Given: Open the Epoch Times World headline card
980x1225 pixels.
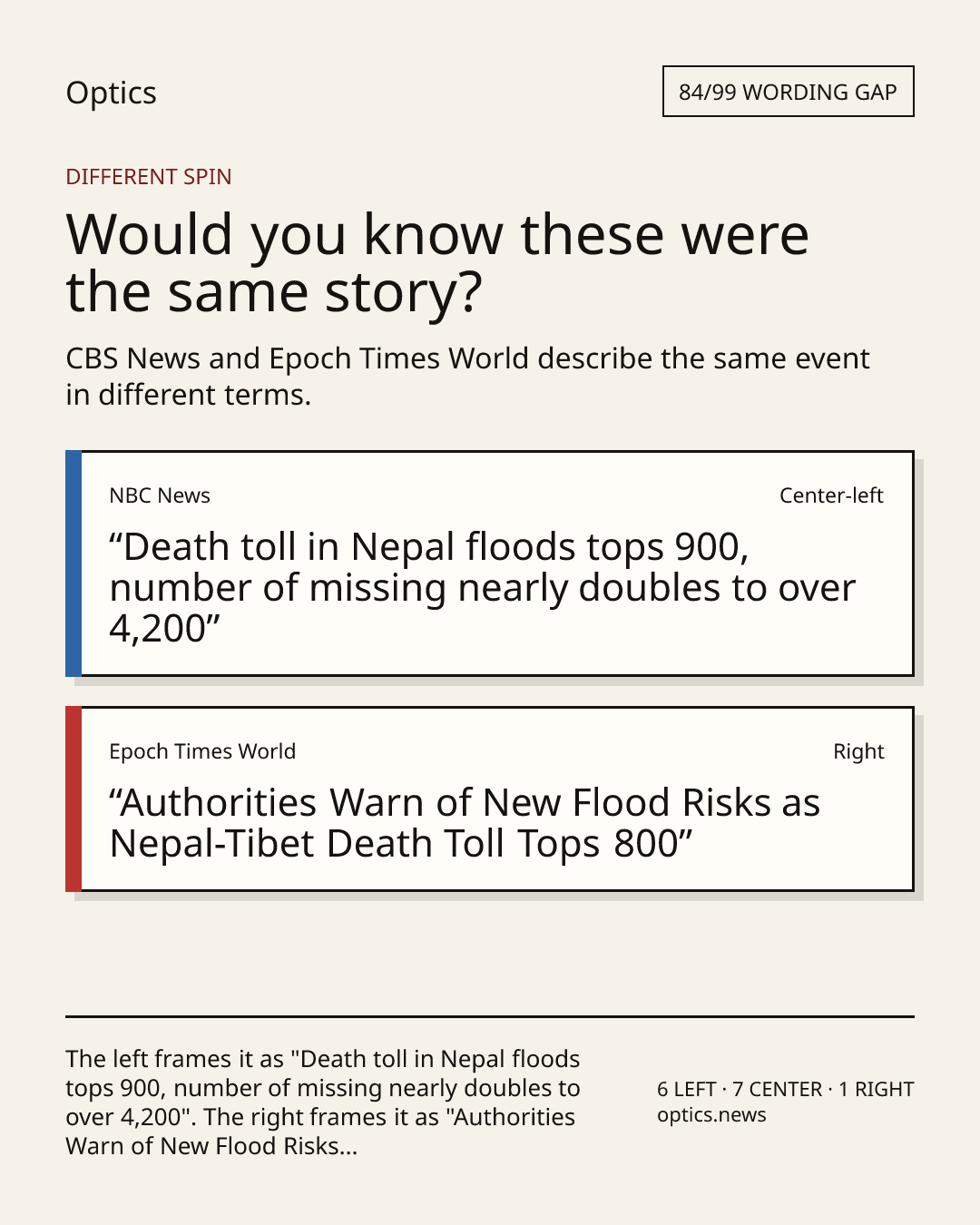Looking at the screenshot, I should pyautogui.click(x=490, y=799).
